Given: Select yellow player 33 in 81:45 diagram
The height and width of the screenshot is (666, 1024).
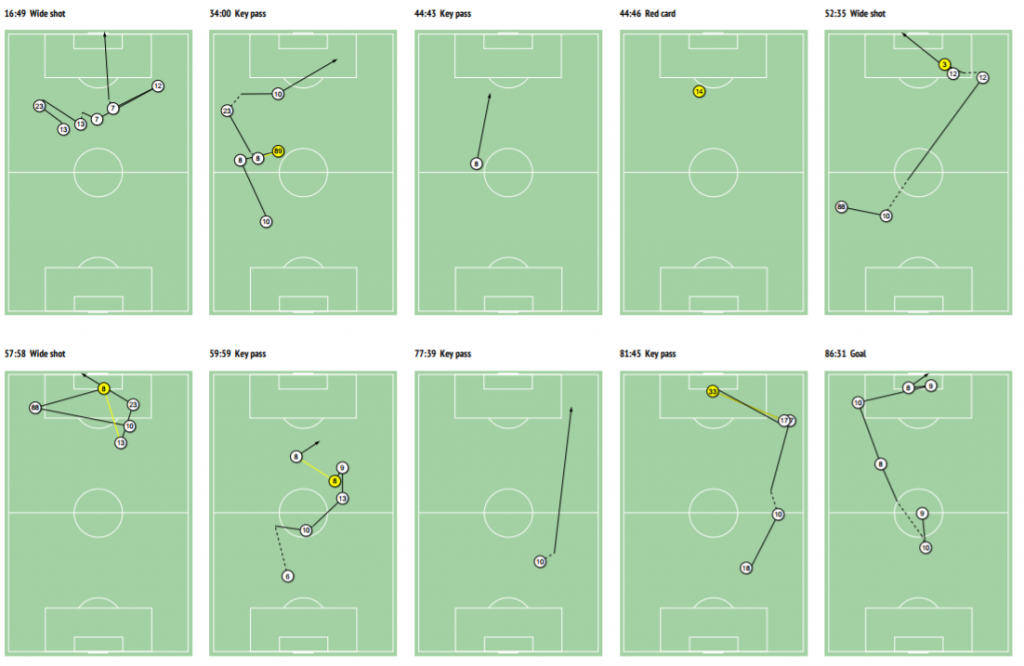Looking at the screenshot, I should tap(712, 392).
